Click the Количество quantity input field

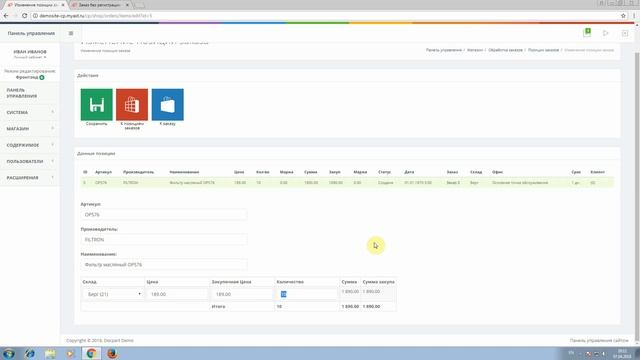pos(307,294)
